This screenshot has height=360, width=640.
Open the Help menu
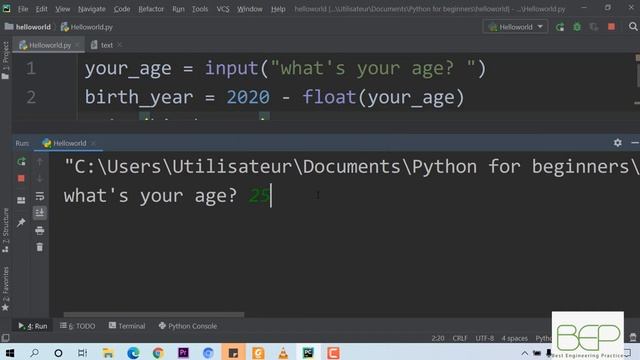(x=278, y=9)
